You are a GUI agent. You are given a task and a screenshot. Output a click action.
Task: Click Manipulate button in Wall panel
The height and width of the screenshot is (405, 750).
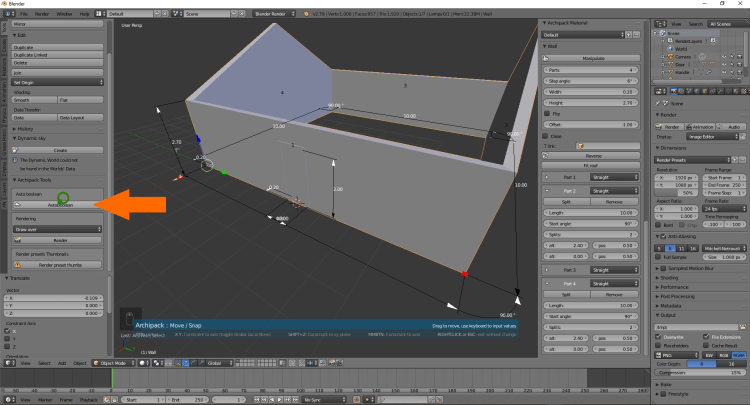[x=592, y=59]
